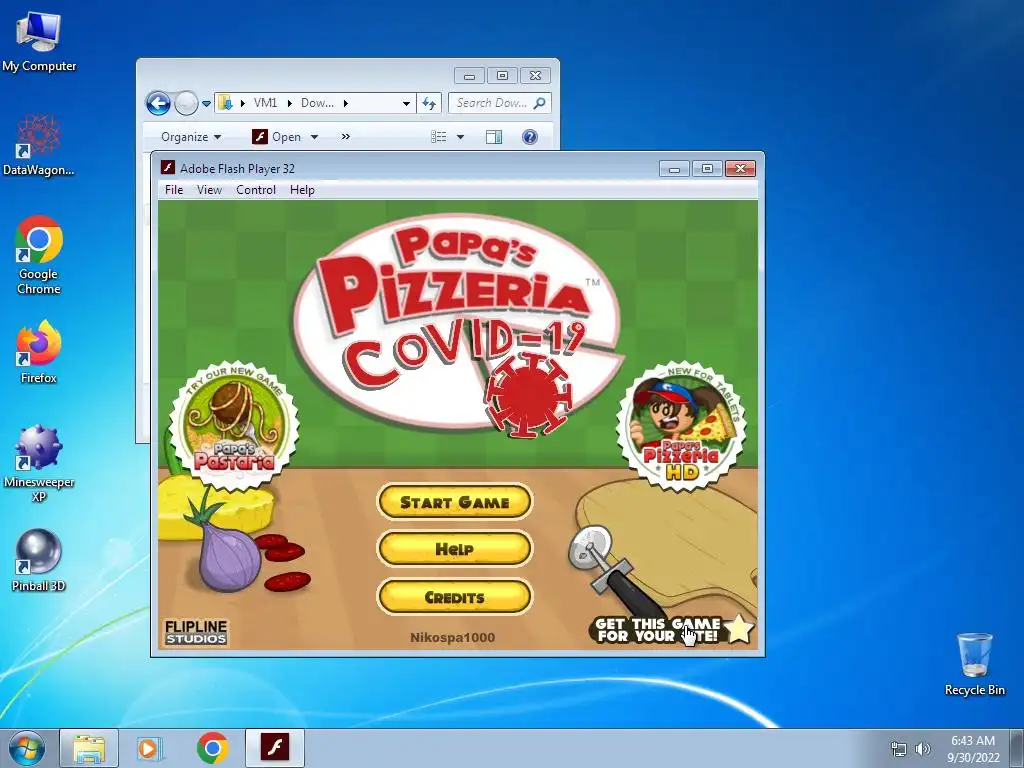
Task: Click the Start Game button
Action: coord(455,502)
